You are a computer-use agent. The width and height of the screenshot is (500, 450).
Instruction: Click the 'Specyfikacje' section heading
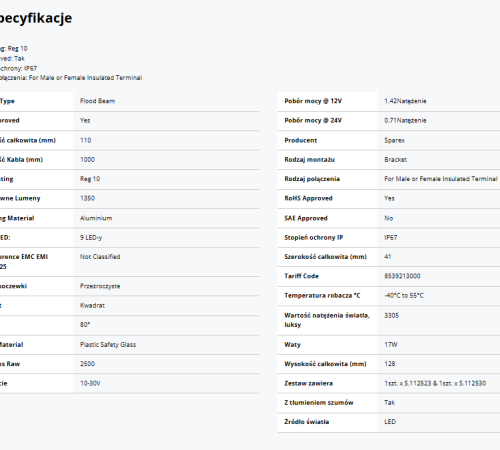[x=36, y=18]
